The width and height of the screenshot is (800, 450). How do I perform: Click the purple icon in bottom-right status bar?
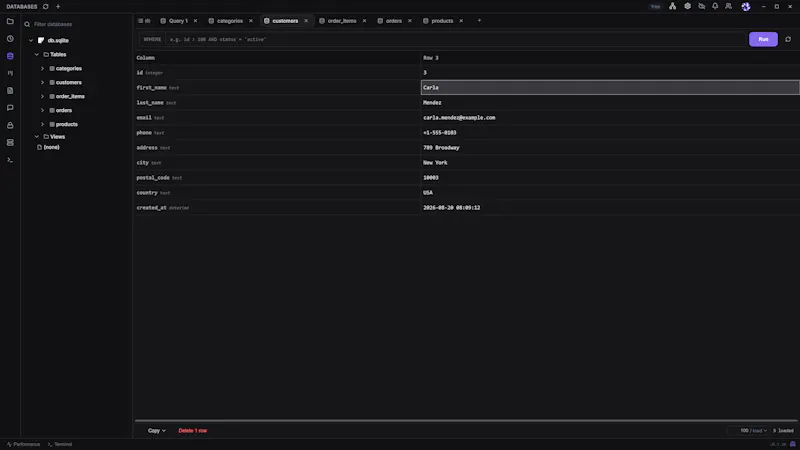793,444
